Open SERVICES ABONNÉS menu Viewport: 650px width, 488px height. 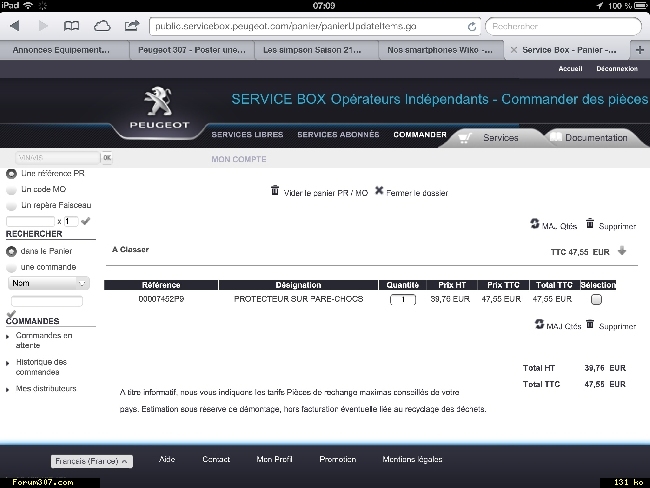(x=338, y=134)
